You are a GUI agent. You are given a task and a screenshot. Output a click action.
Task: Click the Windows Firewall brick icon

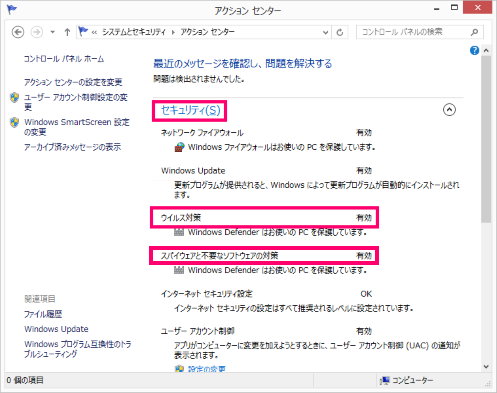[x=179, y=147]
